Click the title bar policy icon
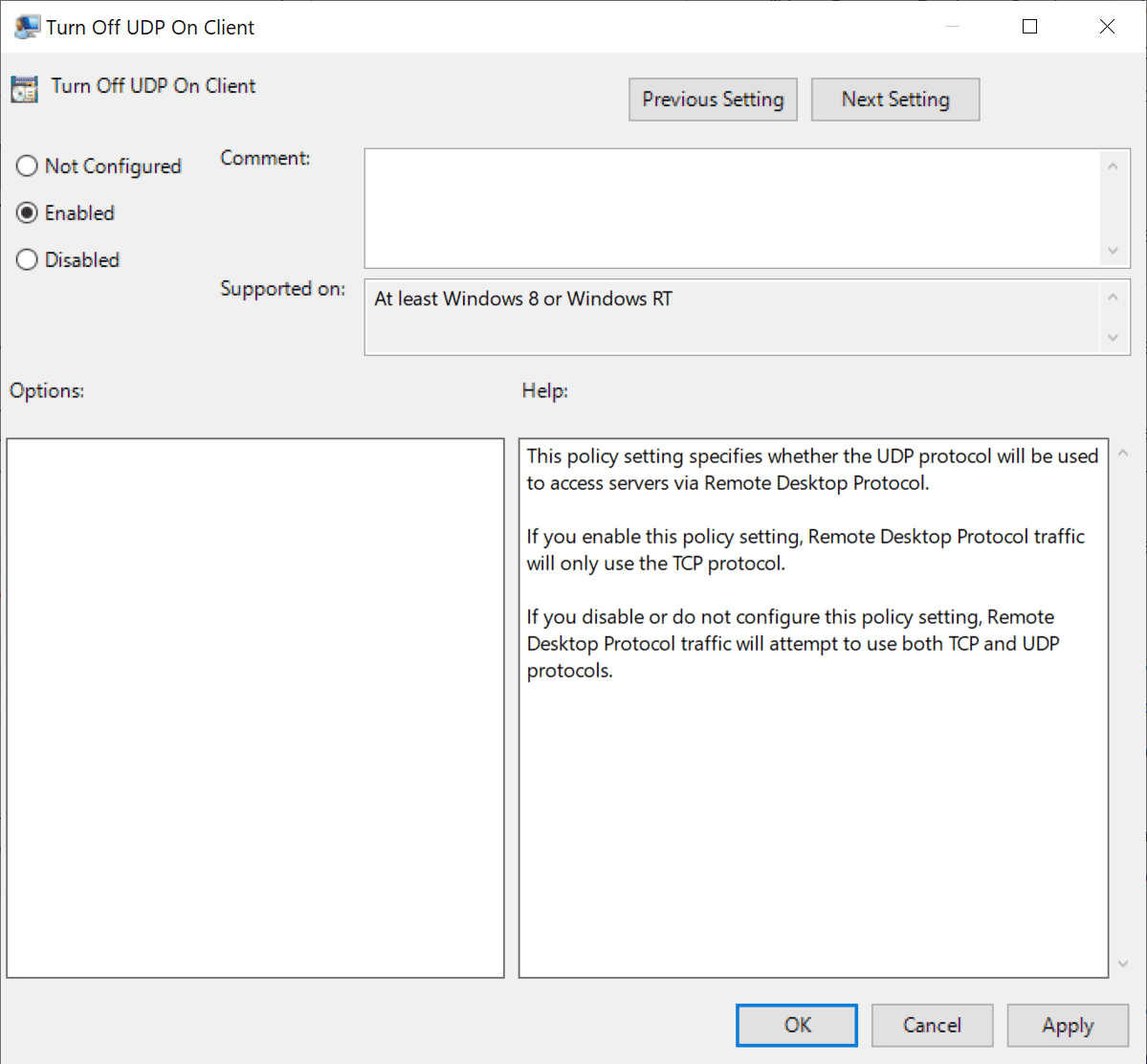This screenshot has width=1147, height=1064. click(x=27, y=27)
